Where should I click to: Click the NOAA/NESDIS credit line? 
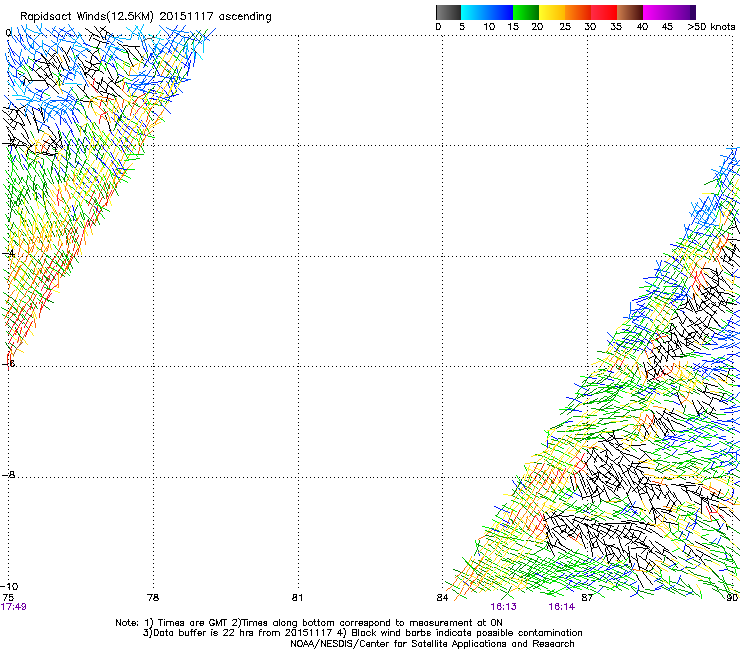(x=432, y=644)
